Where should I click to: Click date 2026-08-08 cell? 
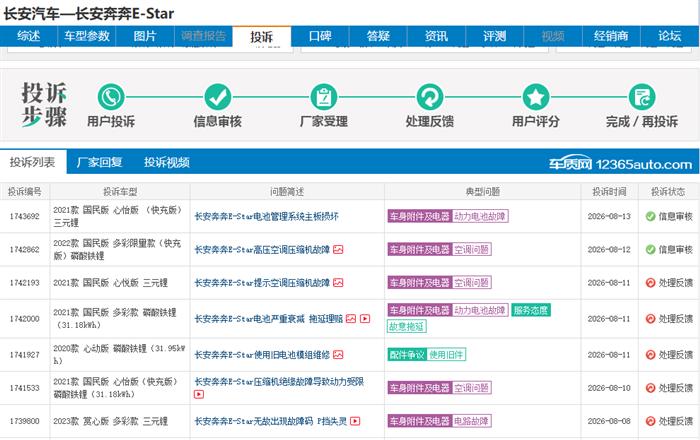609,421
